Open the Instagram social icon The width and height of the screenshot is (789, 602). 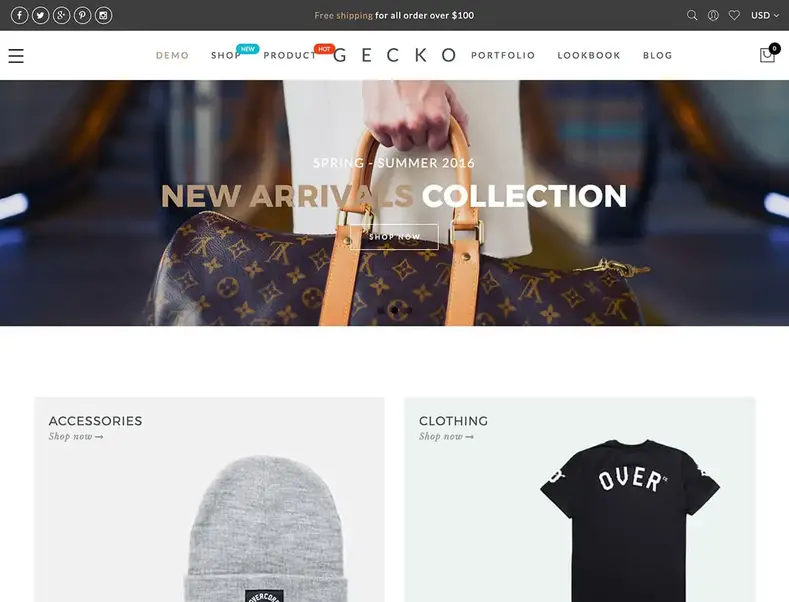(x=104, y=16)
